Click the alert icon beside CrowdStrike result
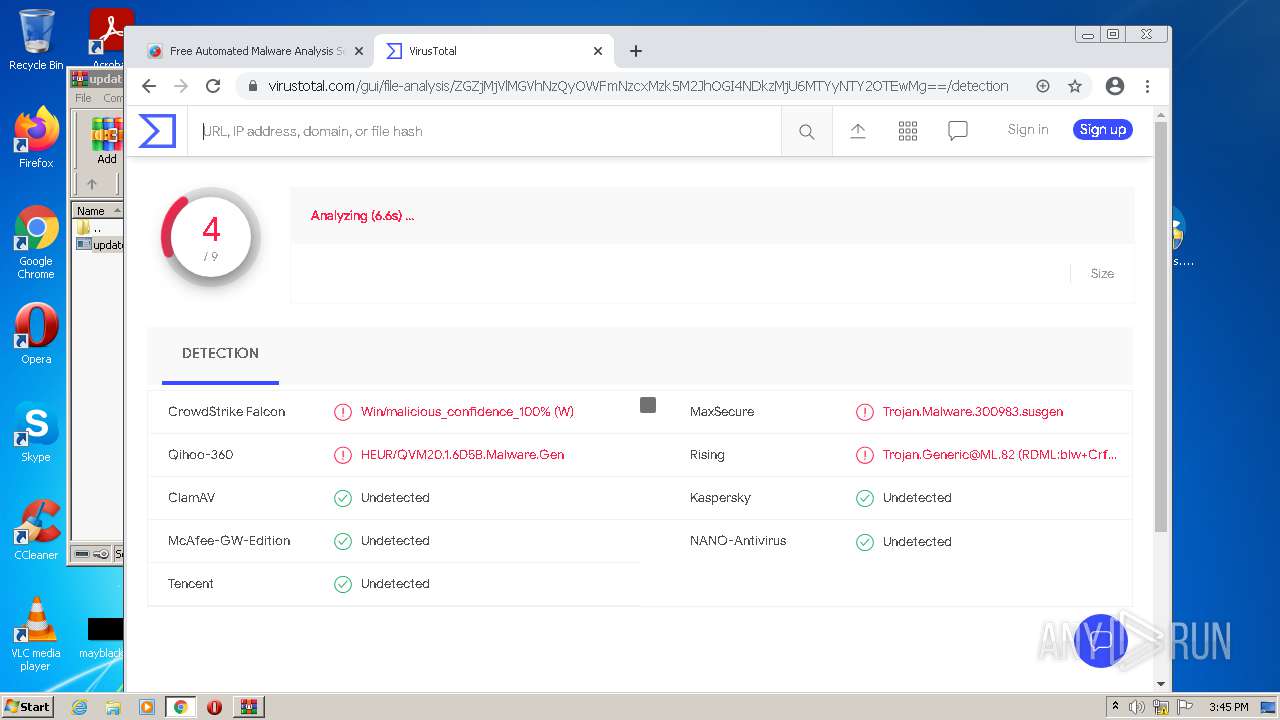Screen dimensions: 1280x720 [x=343, y=412]
